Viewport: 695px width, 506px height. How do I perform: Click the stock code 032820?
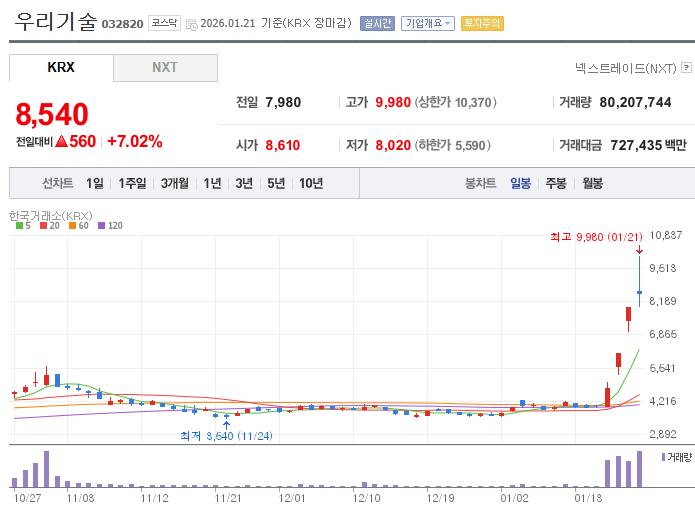[x=122, y=24]
